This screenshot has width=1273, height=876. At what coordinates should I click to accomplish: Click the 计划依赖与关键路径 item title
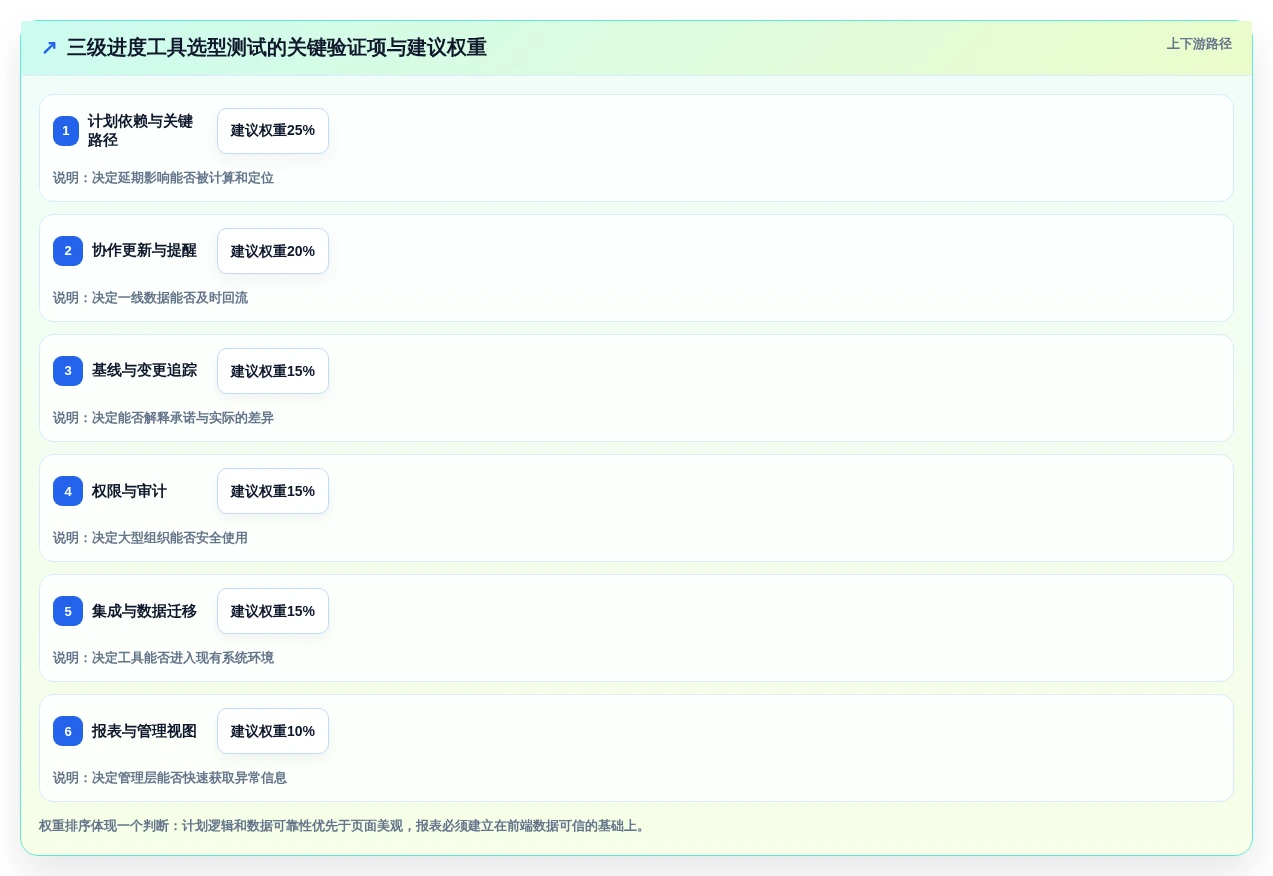click(140, 131)
